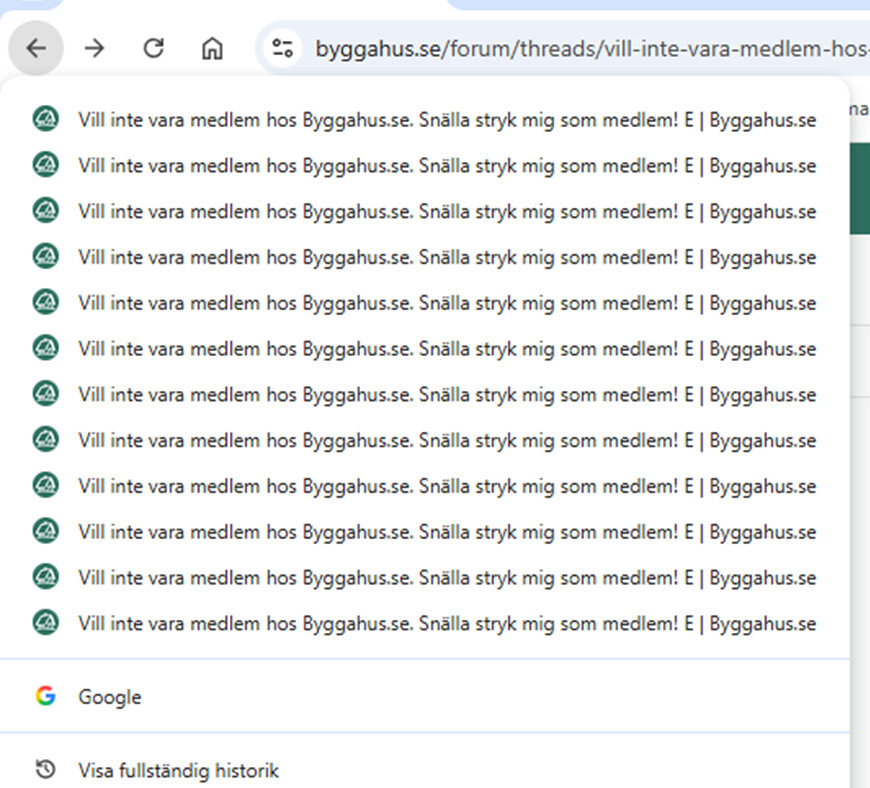The image size is (870, 788).
Task: Open Visa fullständig historik
Action: [x=178, y=771]
